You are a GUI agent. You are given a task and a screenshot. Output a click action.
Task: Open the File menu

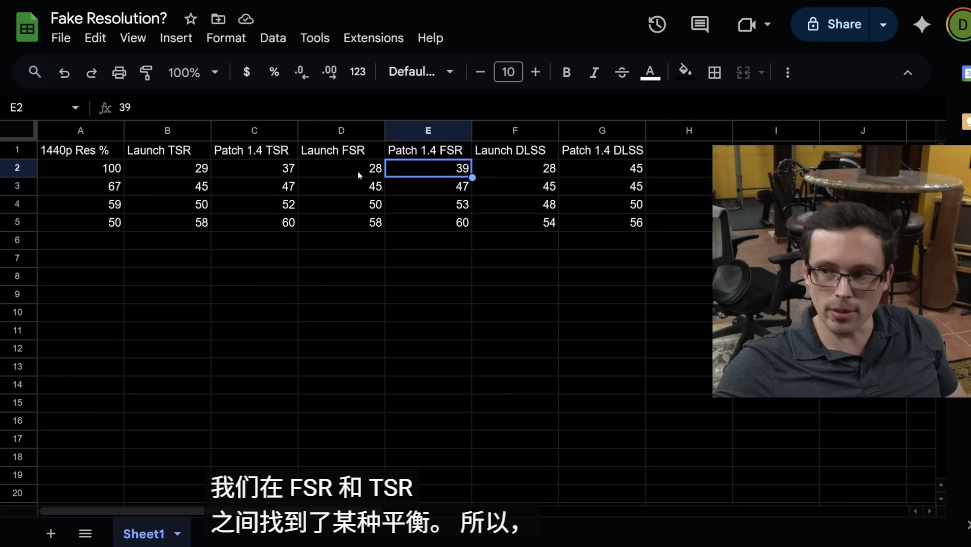click(61, 38)
